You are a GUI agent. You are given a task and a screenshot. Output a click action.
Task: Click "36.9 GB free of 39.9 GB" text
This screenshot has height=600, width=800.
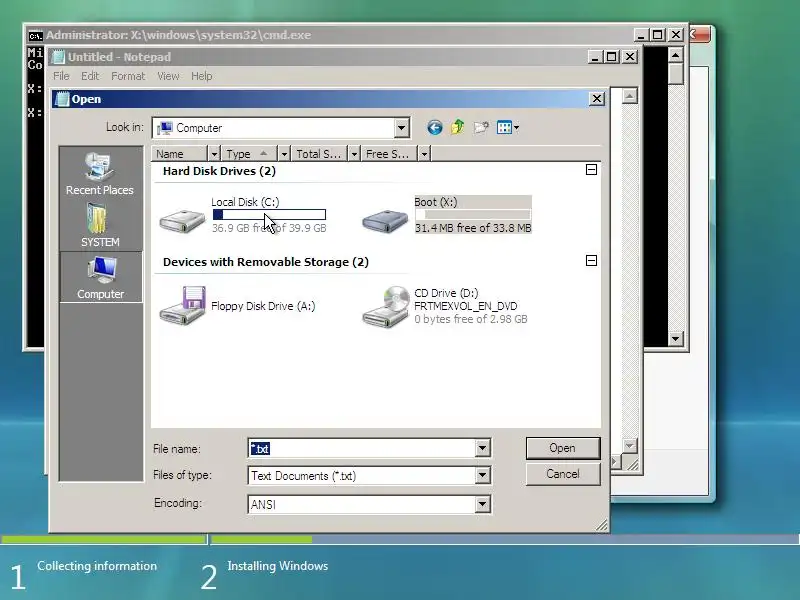click(269, 228)
